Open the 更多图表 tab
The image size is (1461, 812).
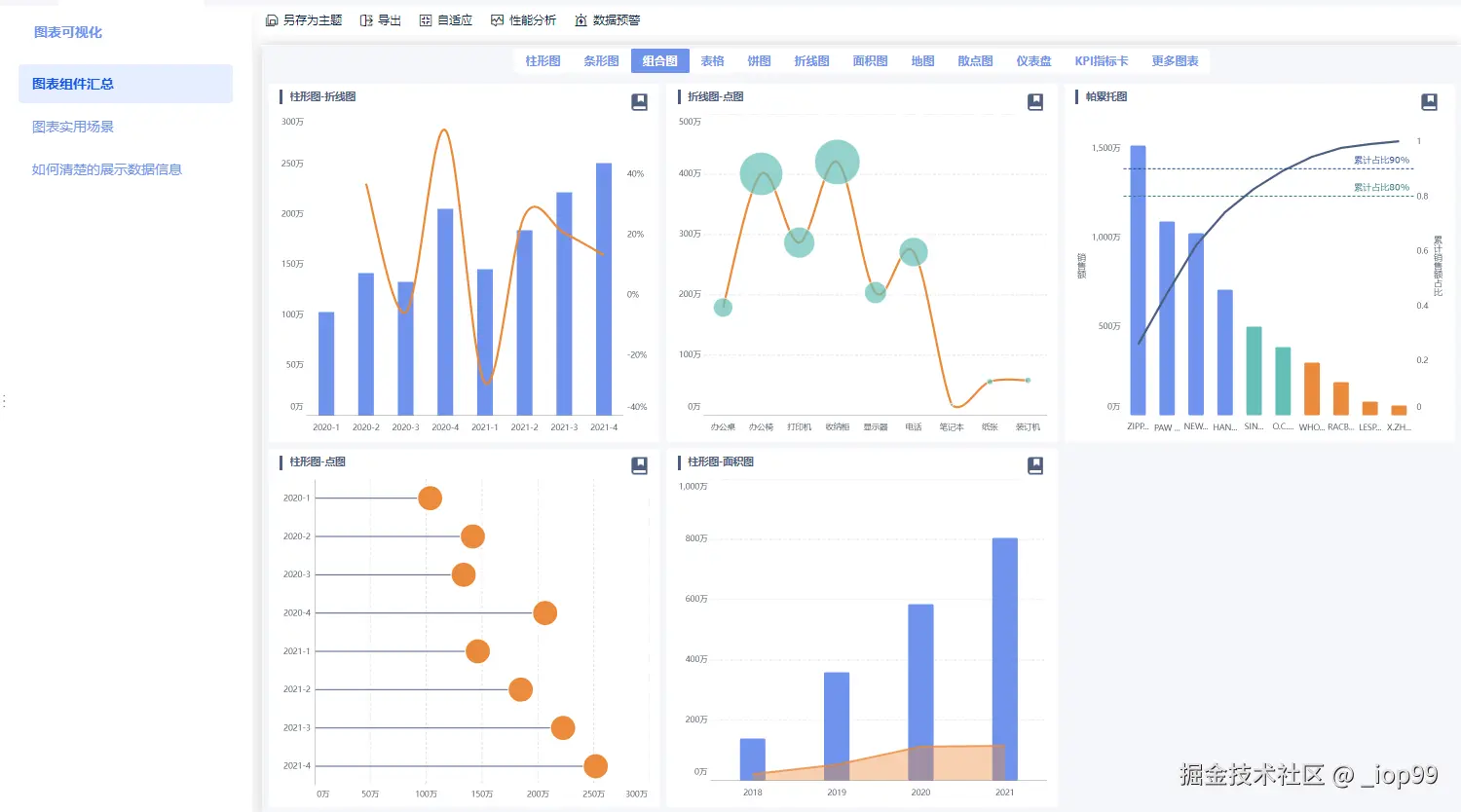pyautogui.click(x=1176, y=60)
